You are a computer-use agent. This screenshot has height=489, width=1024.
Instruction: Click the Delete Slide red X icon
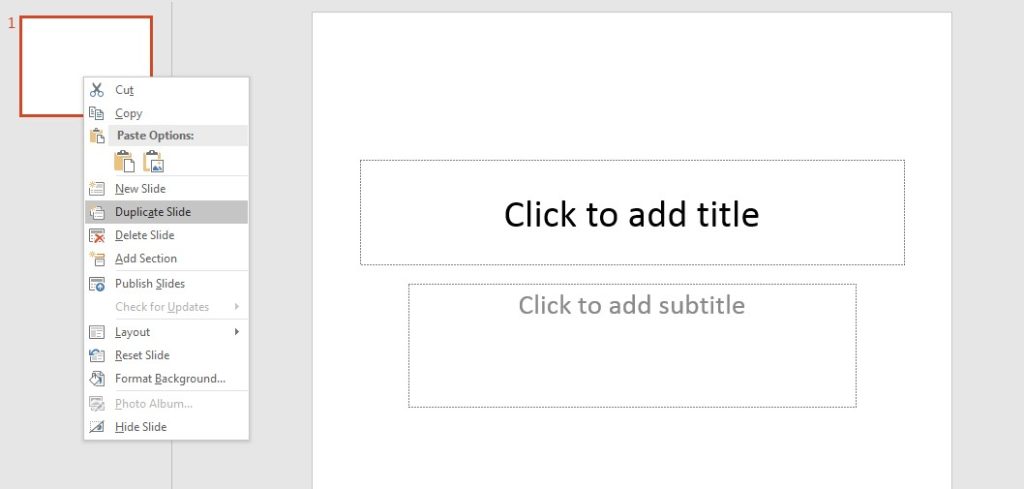coord(97,235)
